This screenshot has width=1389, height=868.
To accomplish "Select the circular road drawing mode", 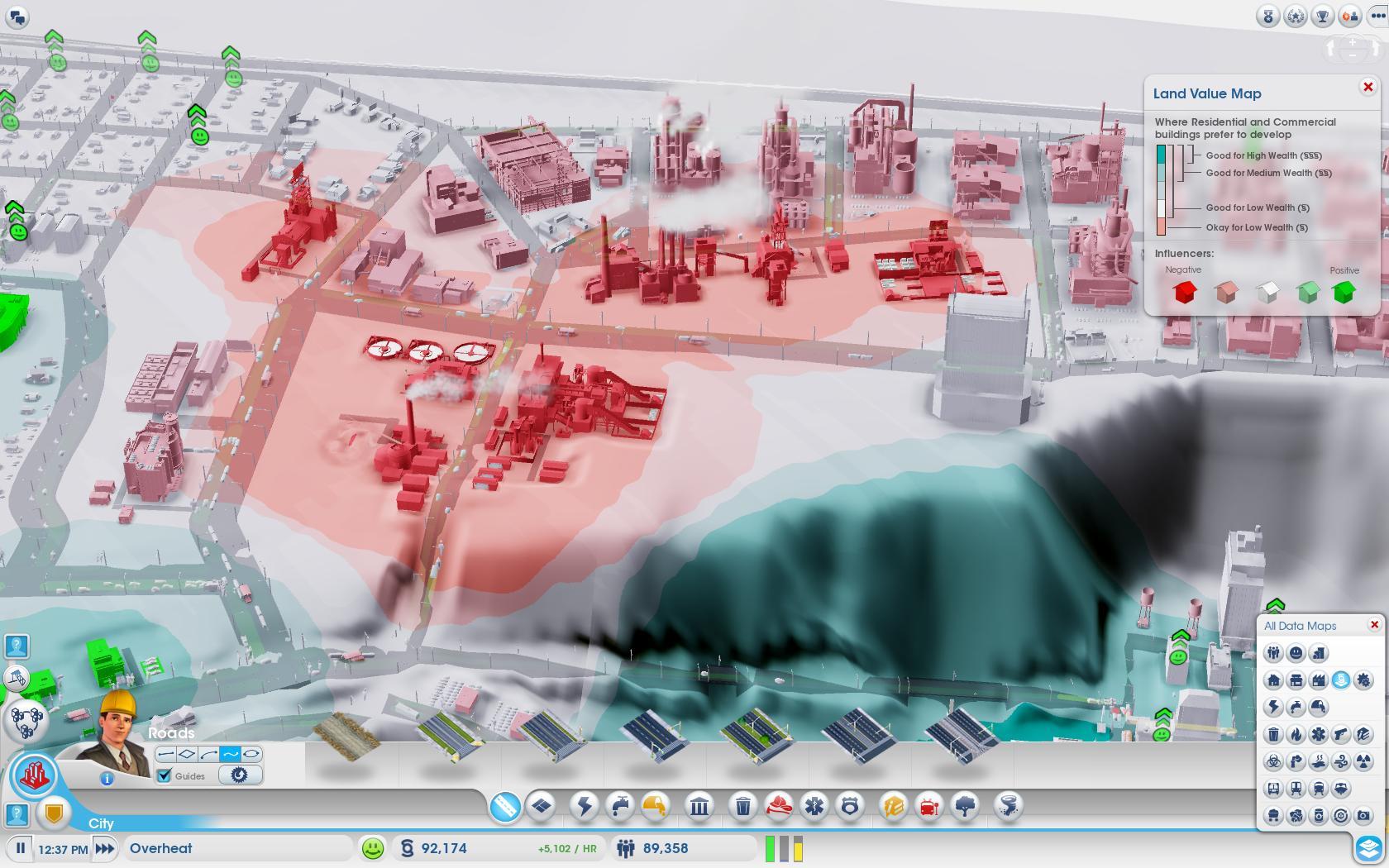I will (251, 754).
